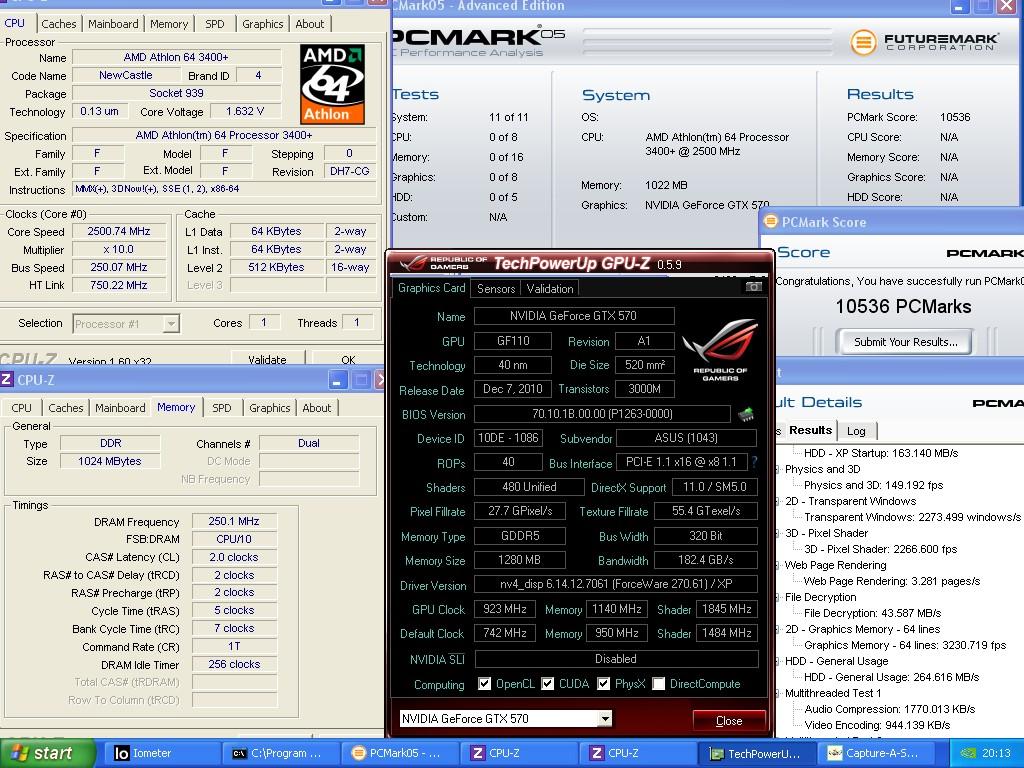
Task: Expand the File Decryption tree node
Action: coord(778,597)
